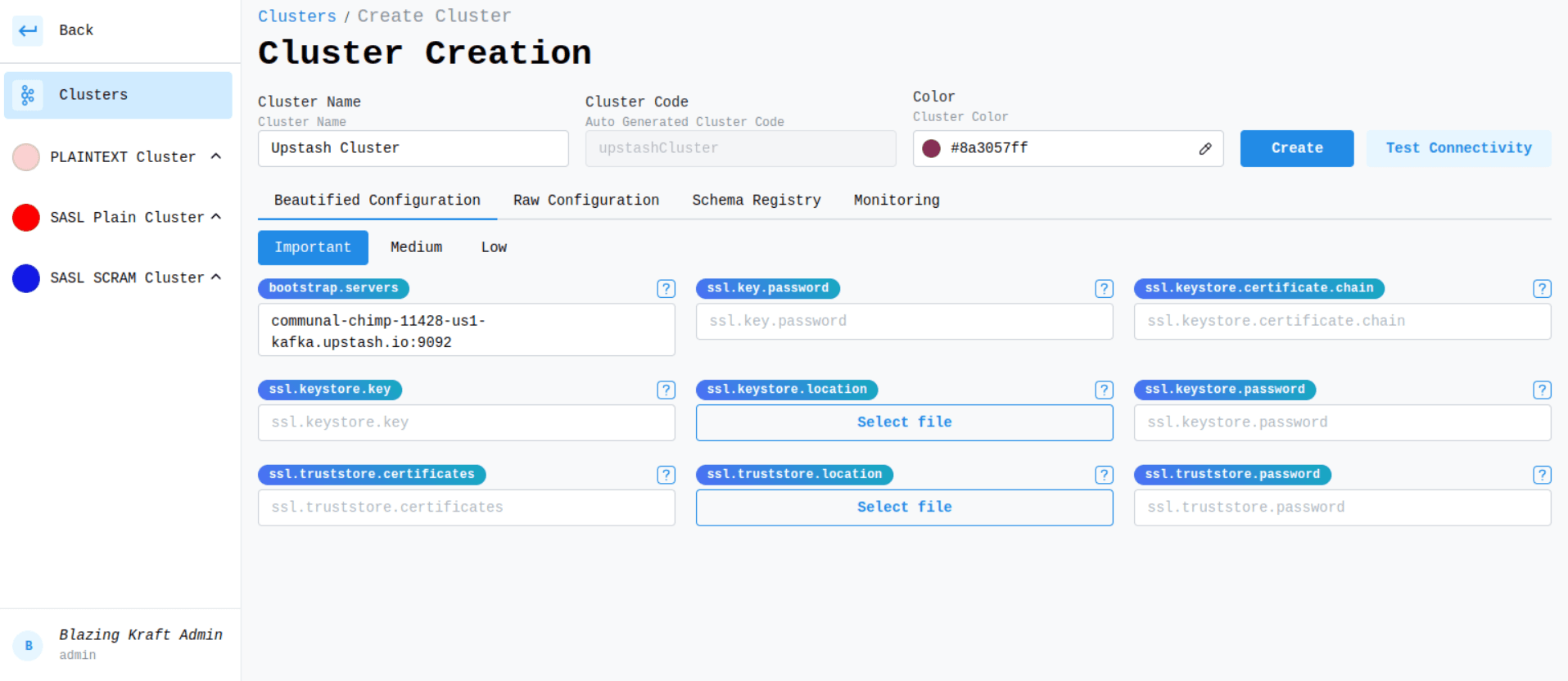Click the color hex value field
The width and height of the screenshot is (1568, 681).
click(1068, 148)
